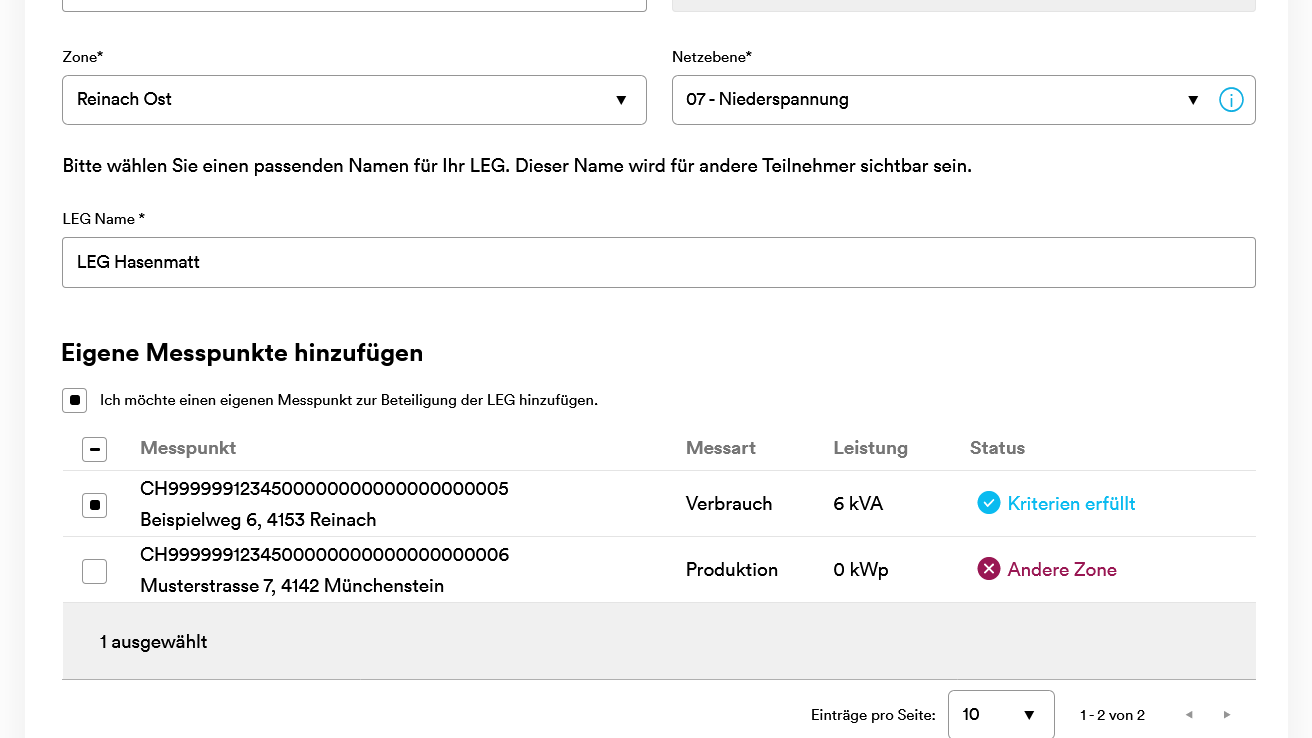Toggle select-all checkbox in table header
The height and width of the screenshot is (738, 1312).
94,449
